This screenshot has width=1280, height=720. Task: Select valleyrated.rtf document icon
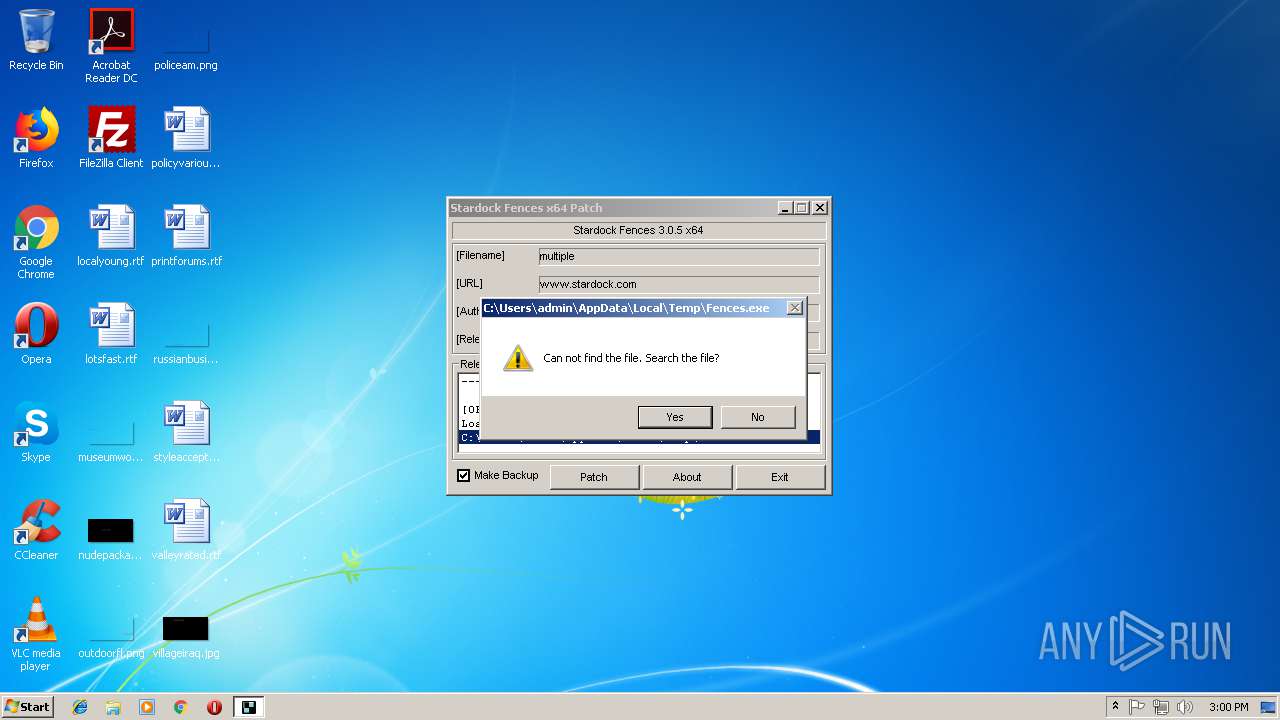click(186, 530)
